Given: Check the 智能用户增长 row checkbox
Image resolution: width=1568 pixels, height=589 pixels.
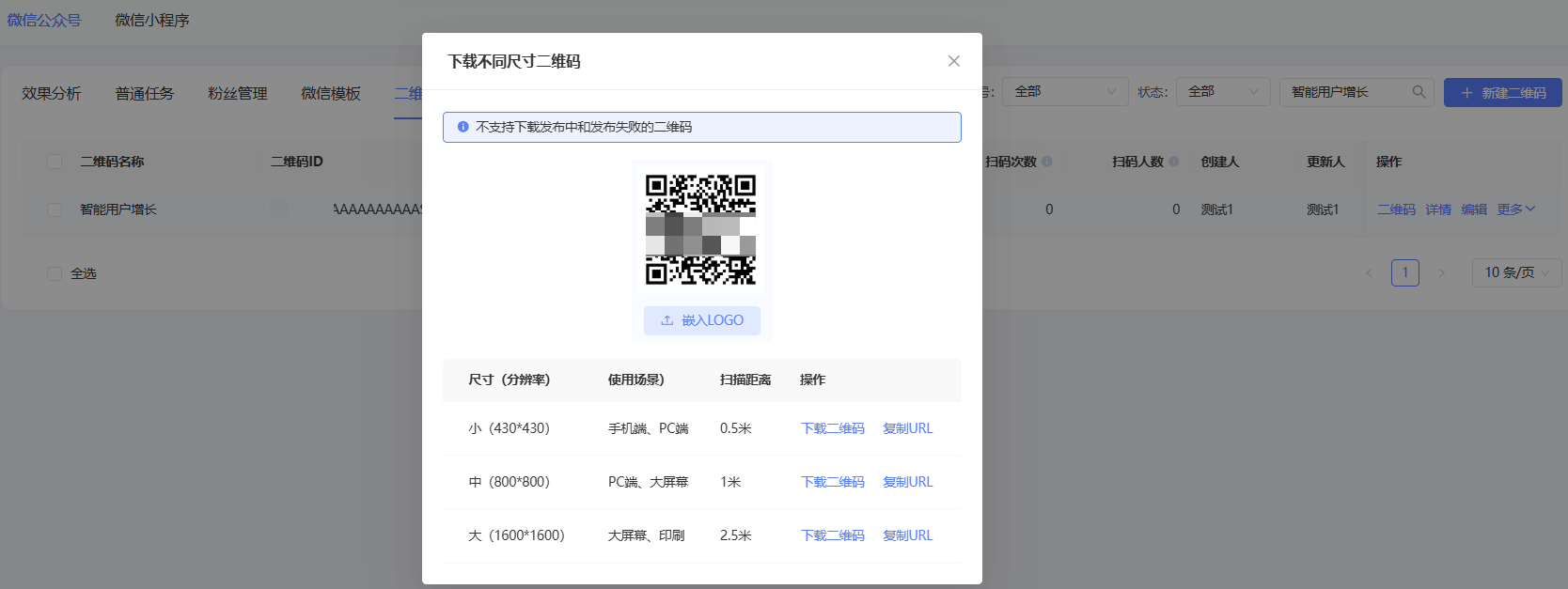Looking at the screenshot, I should coord(55,209).
